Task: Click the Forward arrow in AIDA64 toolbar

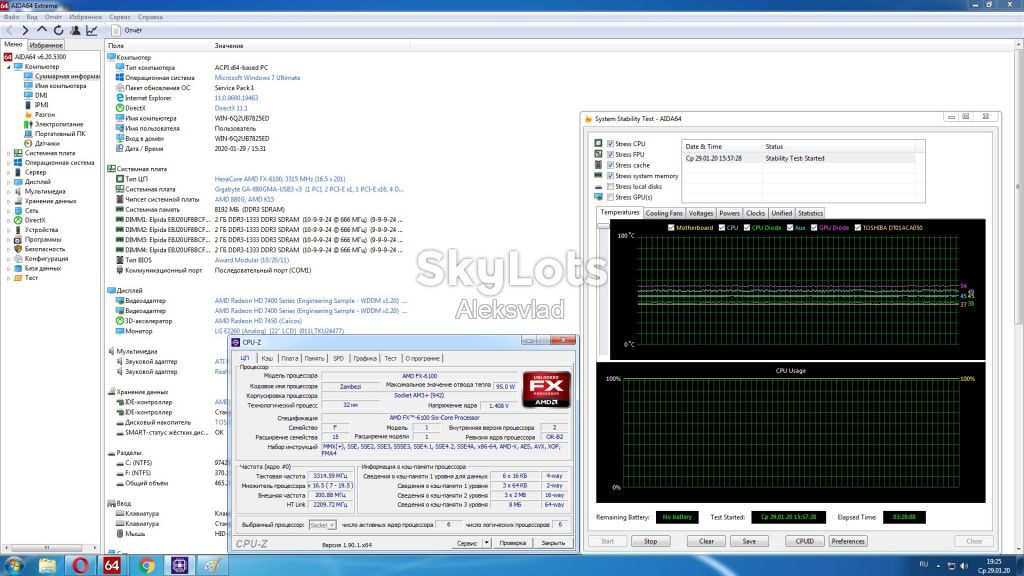Action: (25, 30)
